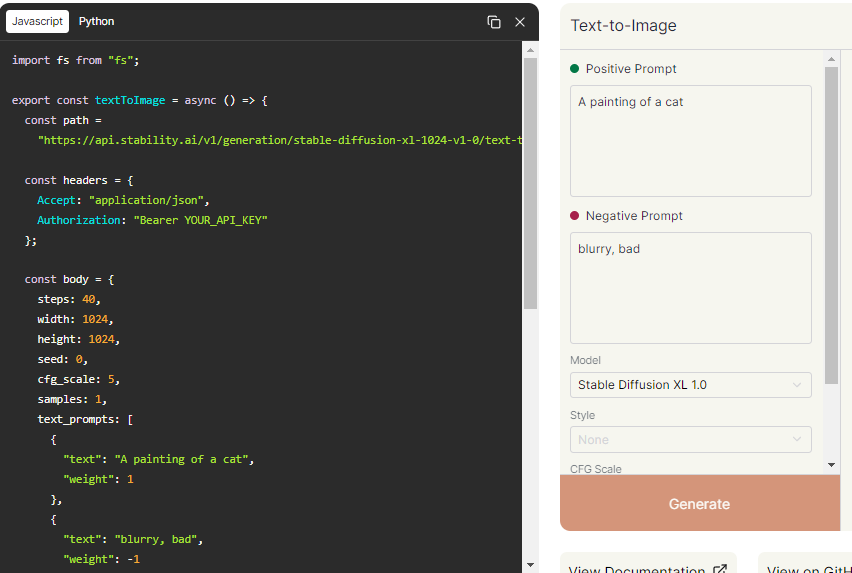Click the steps: 40 line

point(69,299)
